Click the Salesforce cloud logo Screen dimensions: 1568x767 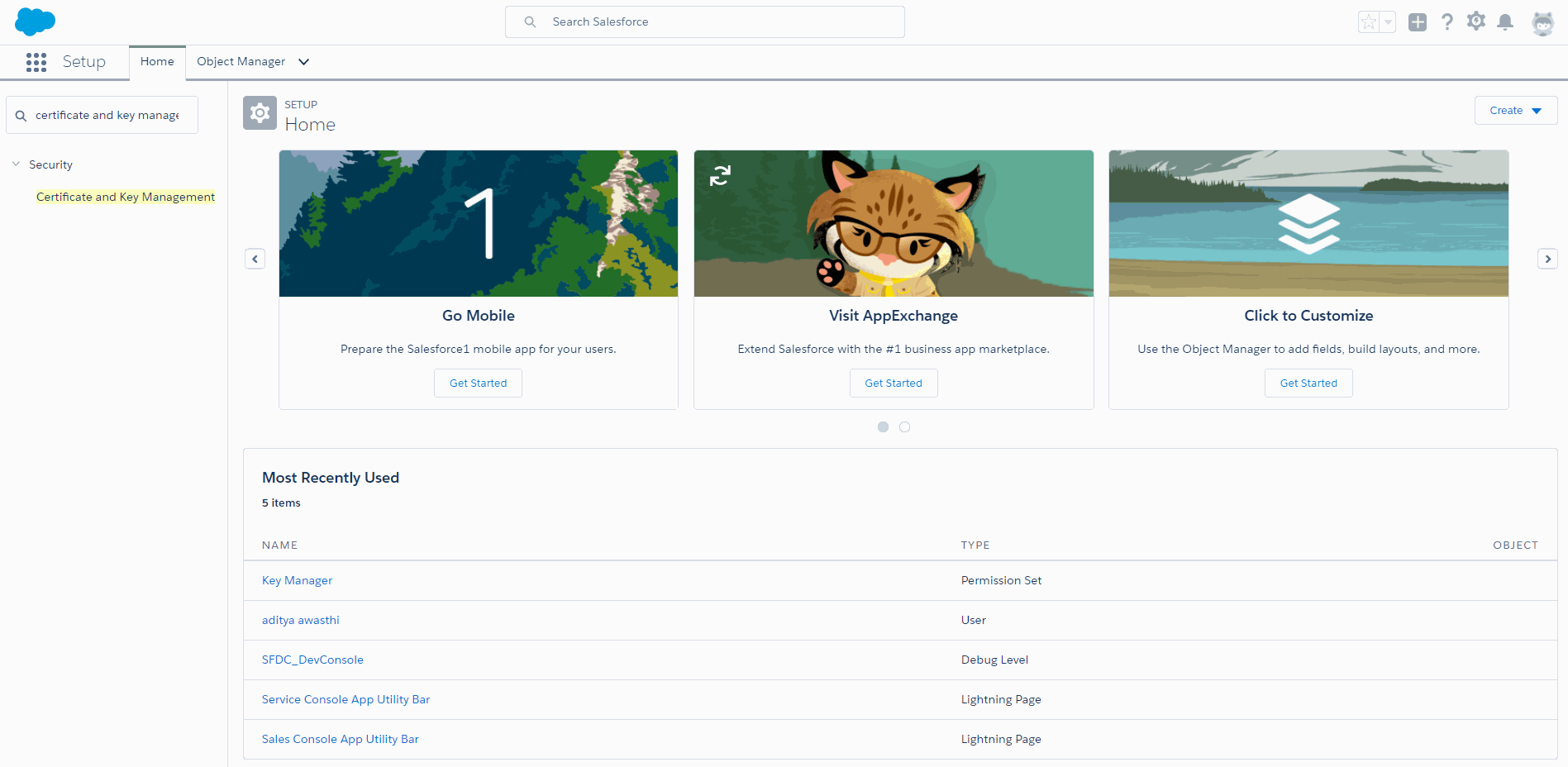click(x=34, y=21)
